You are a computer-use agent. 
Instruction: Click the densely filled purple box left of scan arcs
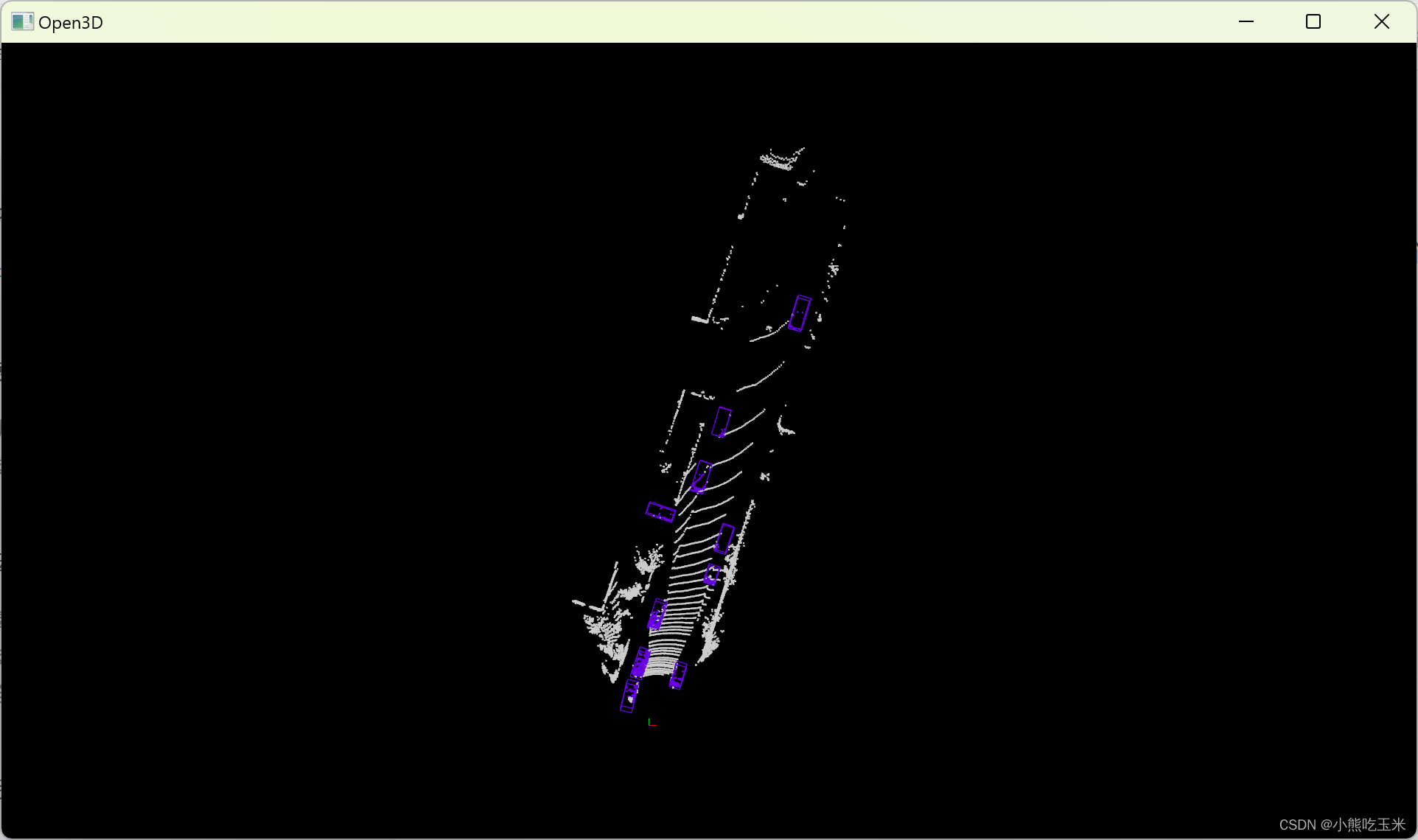(x=640, y=662)
